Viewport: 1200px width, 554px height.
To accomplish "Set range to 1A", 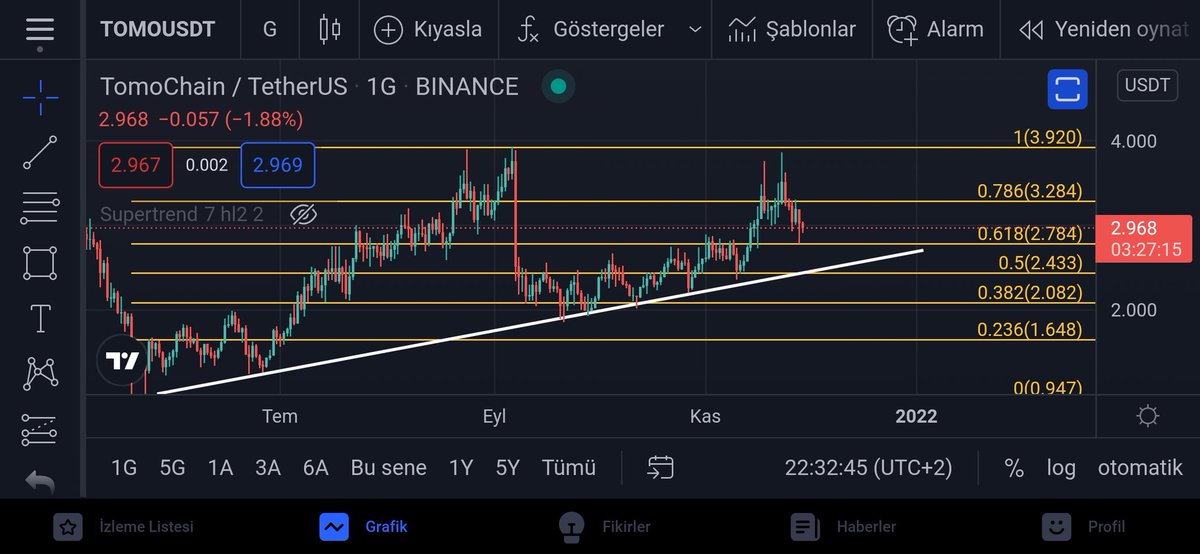I will point(220,468).
